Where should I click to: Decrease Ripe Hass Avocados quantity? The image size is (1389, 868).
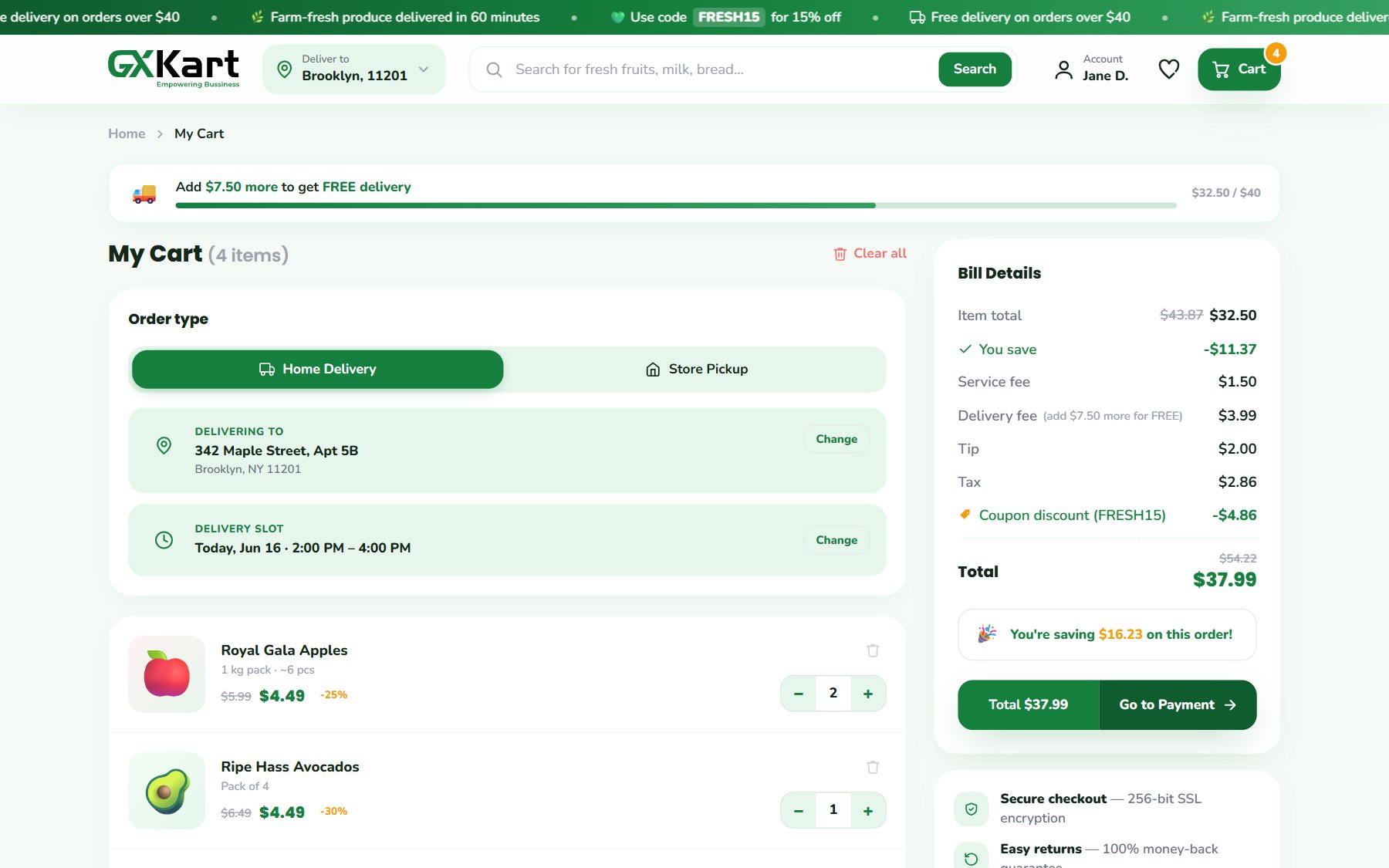tap(799, 810)
